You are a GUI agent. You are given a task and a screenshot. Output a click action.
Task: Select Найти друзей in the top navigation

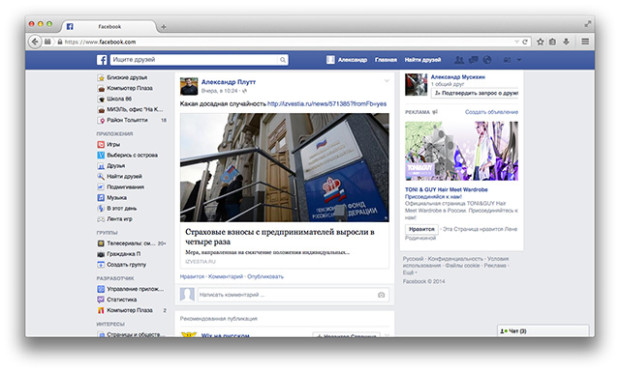(x=423, y=60)
